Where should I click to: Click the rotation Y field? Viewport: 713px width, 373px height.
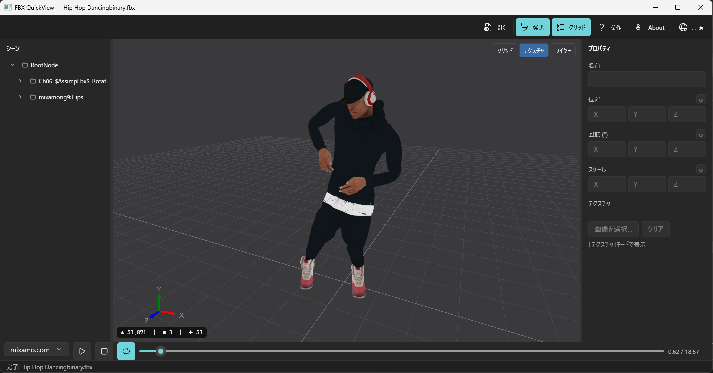pyautogui.click(x=647, y=149)
